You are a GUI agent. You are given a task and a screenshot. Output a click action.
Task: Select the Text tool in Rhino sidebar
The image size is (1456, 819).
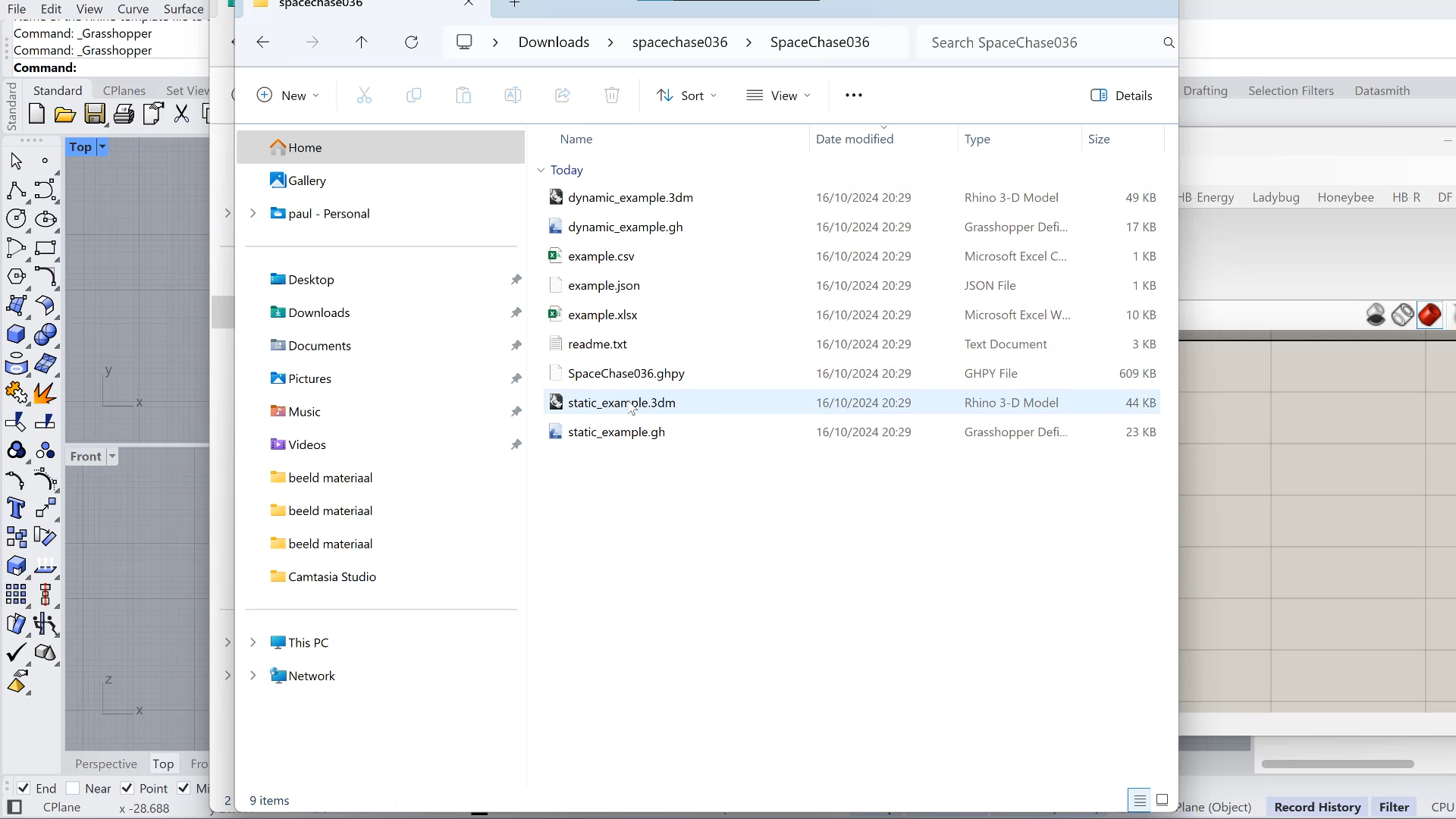[x=16, y=508]
